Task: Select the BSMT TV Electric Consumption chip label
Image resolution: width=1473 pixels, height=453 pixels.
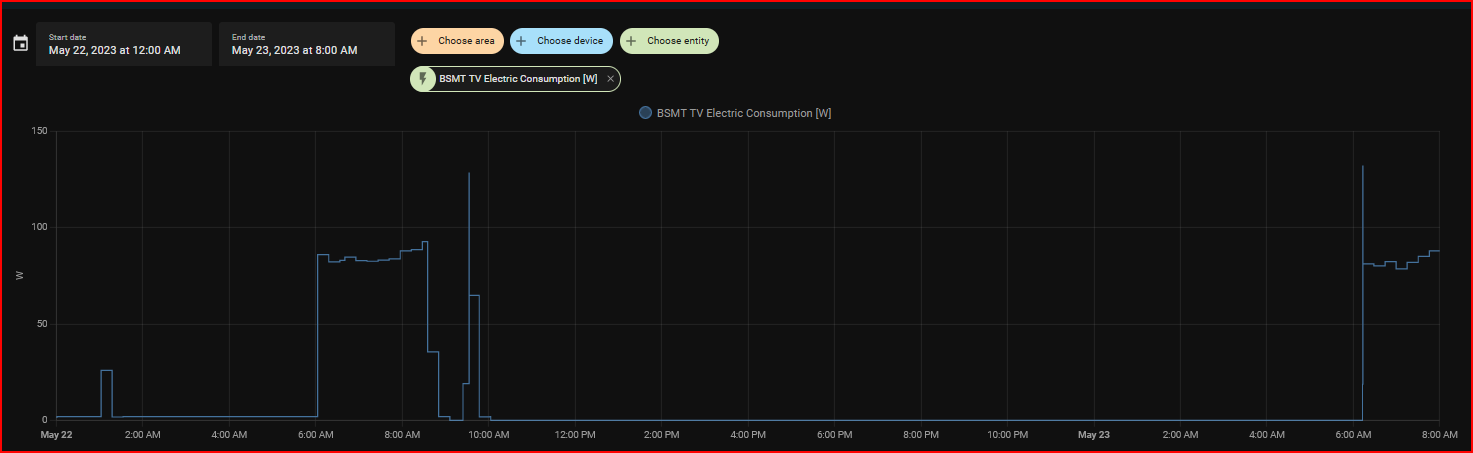Action: pos(518,79)
